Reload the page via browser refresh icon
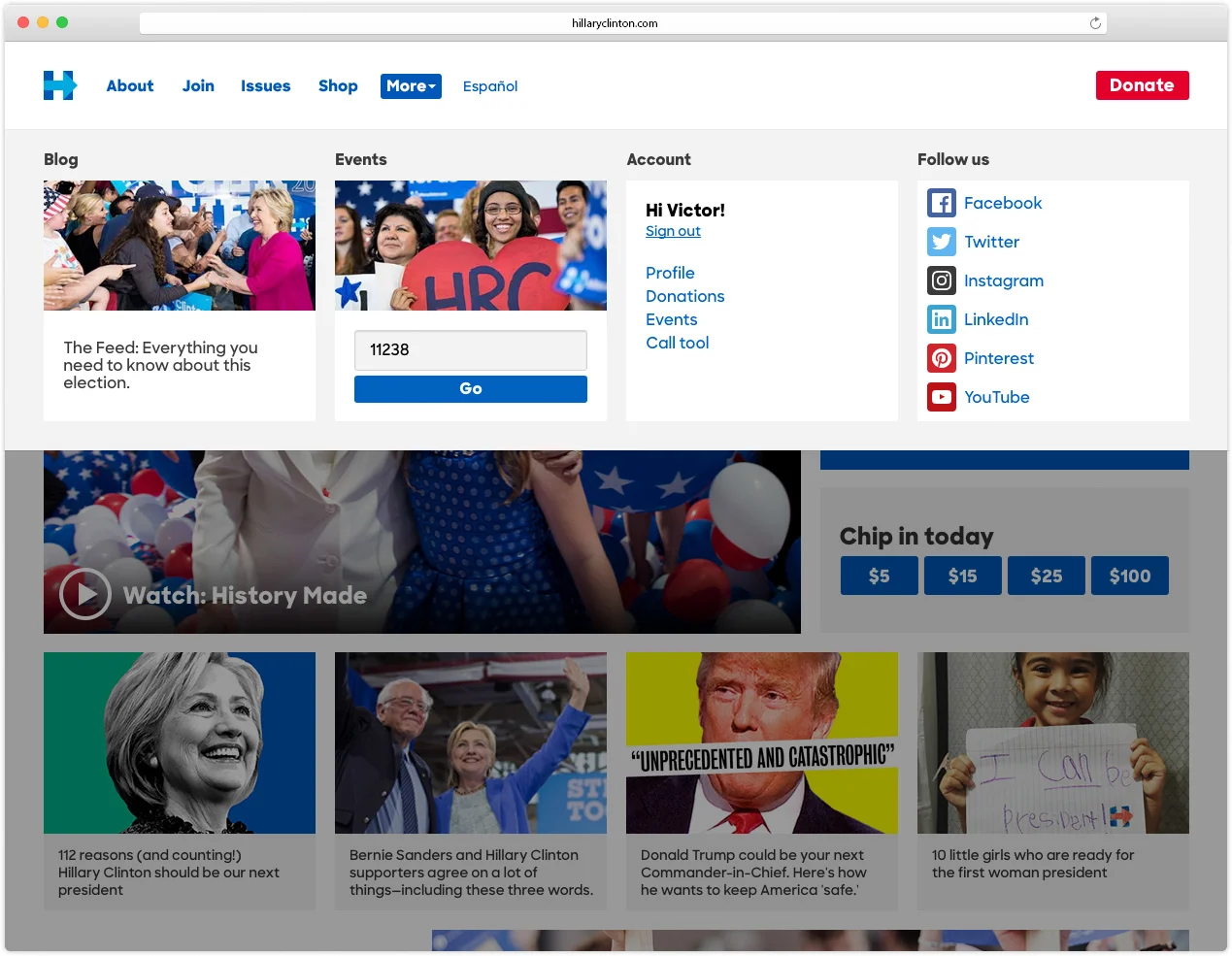This screenshot has height=956, width=1232. [1095, 23]
